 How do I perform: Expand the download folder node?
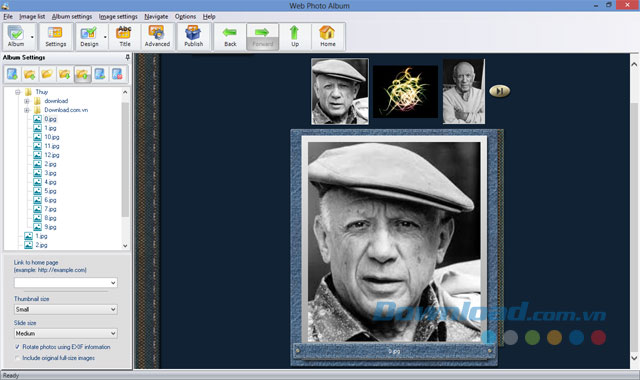tap(27, 101)
